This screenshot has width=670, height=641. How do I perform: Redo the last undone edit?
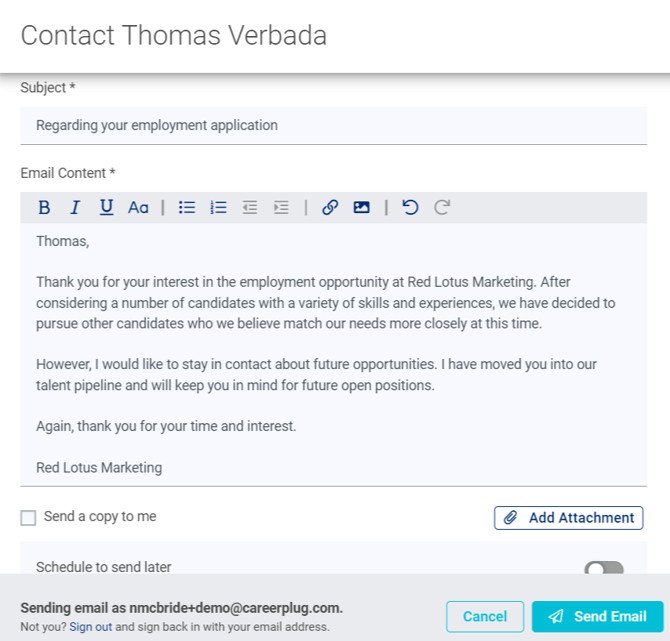[x=442, y=208]
